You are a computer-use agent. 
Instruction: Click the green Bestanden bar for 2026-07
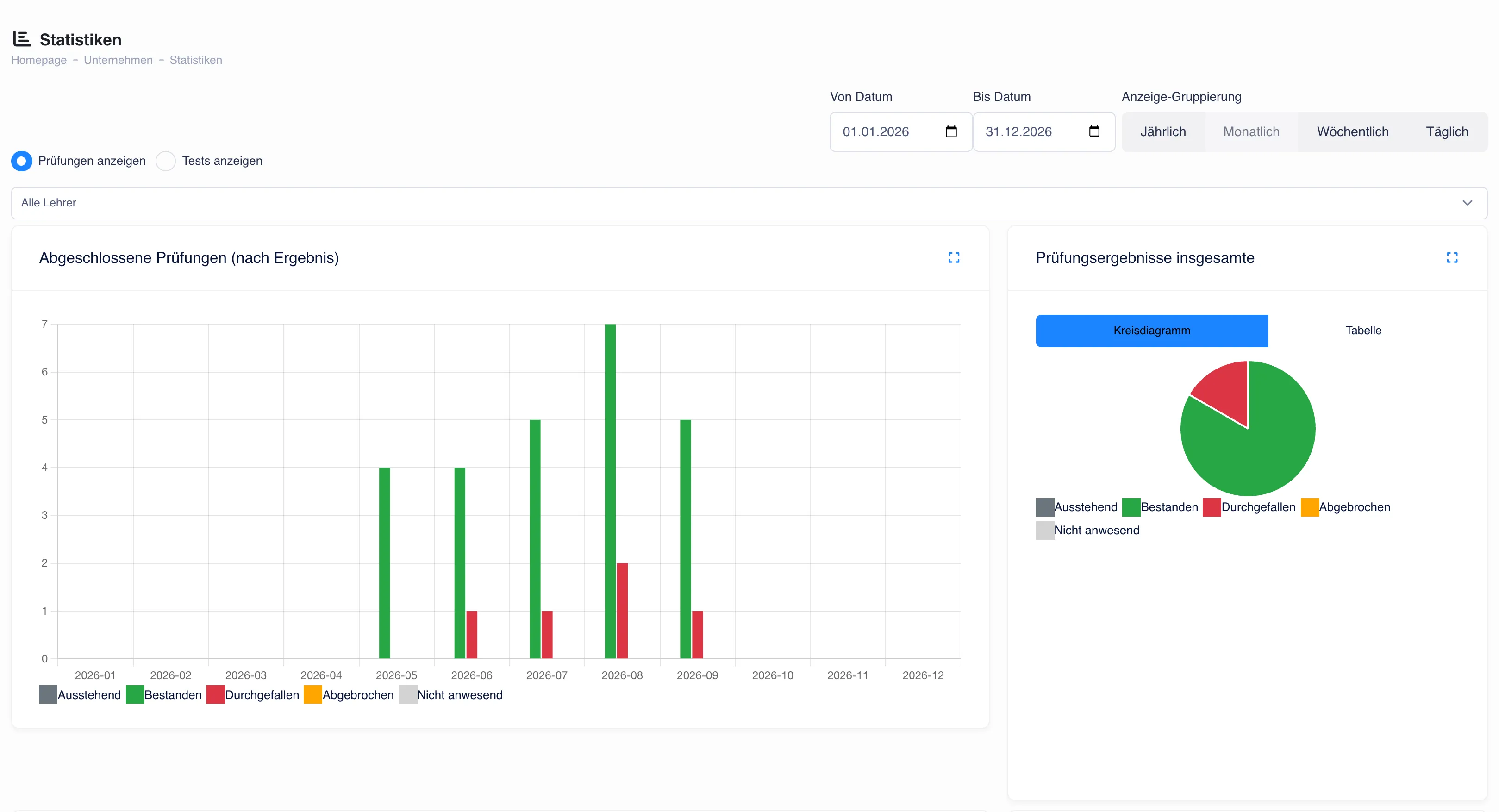tap(535, 539)
